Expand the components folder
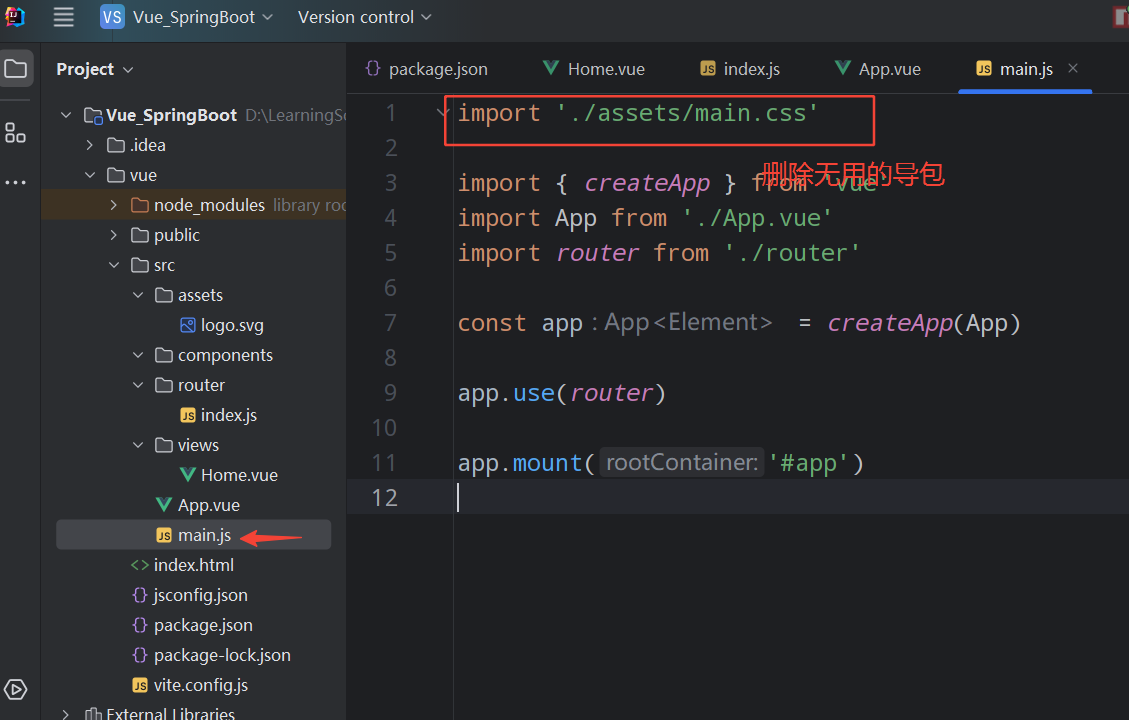Viewport: 1129px width, 720px height. [x=138, y=354]
